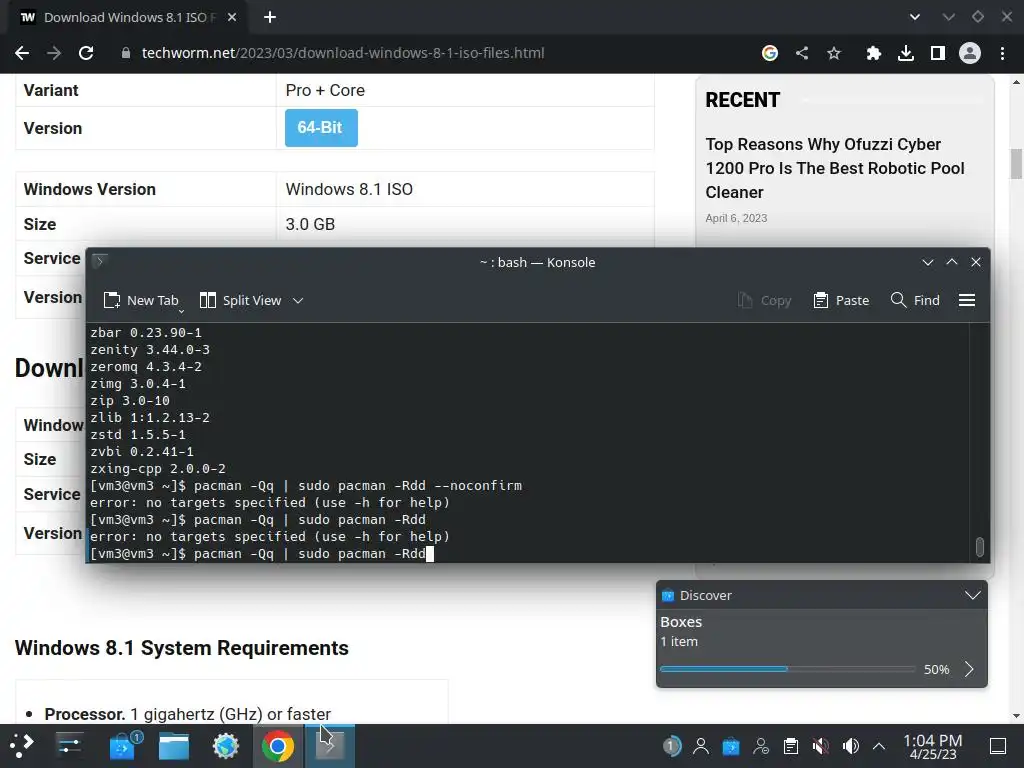Click 'April 6, 2023' article date

pos(736,218)
